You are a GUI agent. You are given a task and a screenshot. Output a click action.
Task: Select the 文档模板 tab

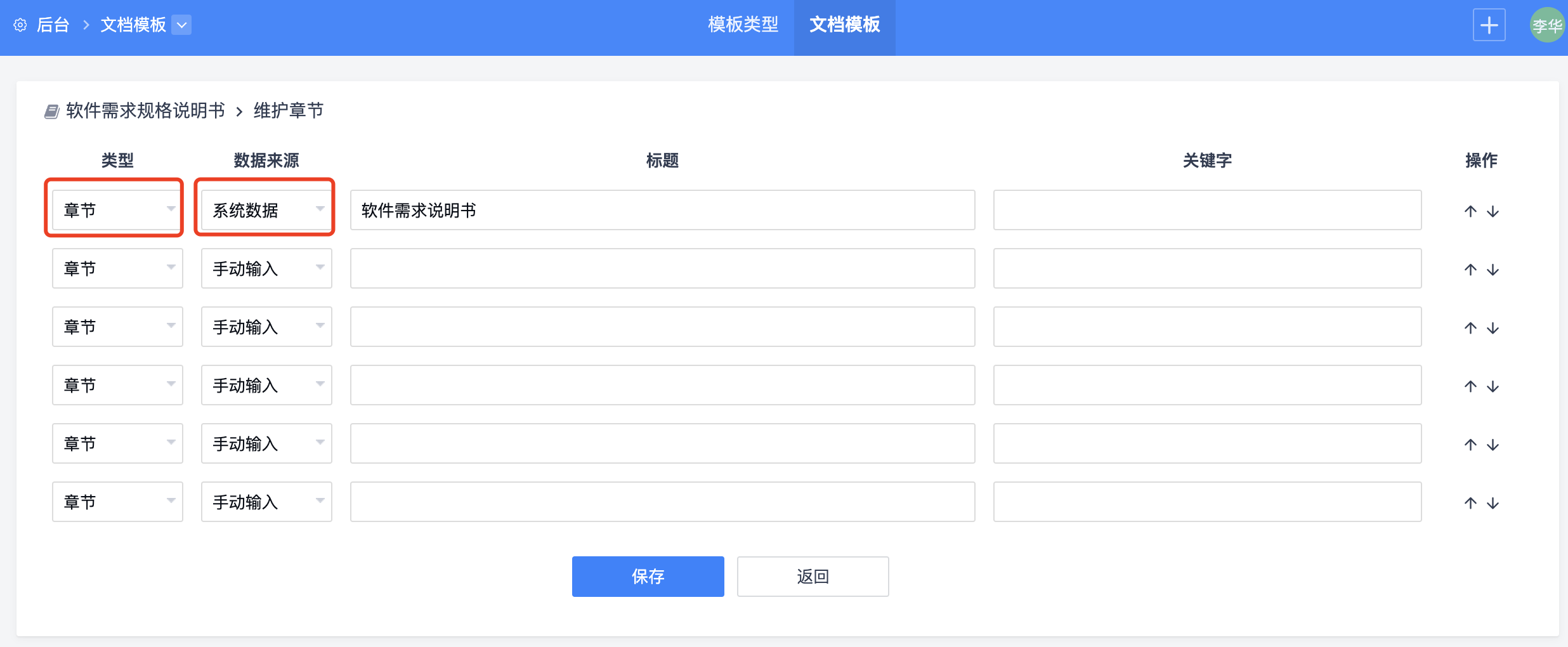(x=844, y=25)
